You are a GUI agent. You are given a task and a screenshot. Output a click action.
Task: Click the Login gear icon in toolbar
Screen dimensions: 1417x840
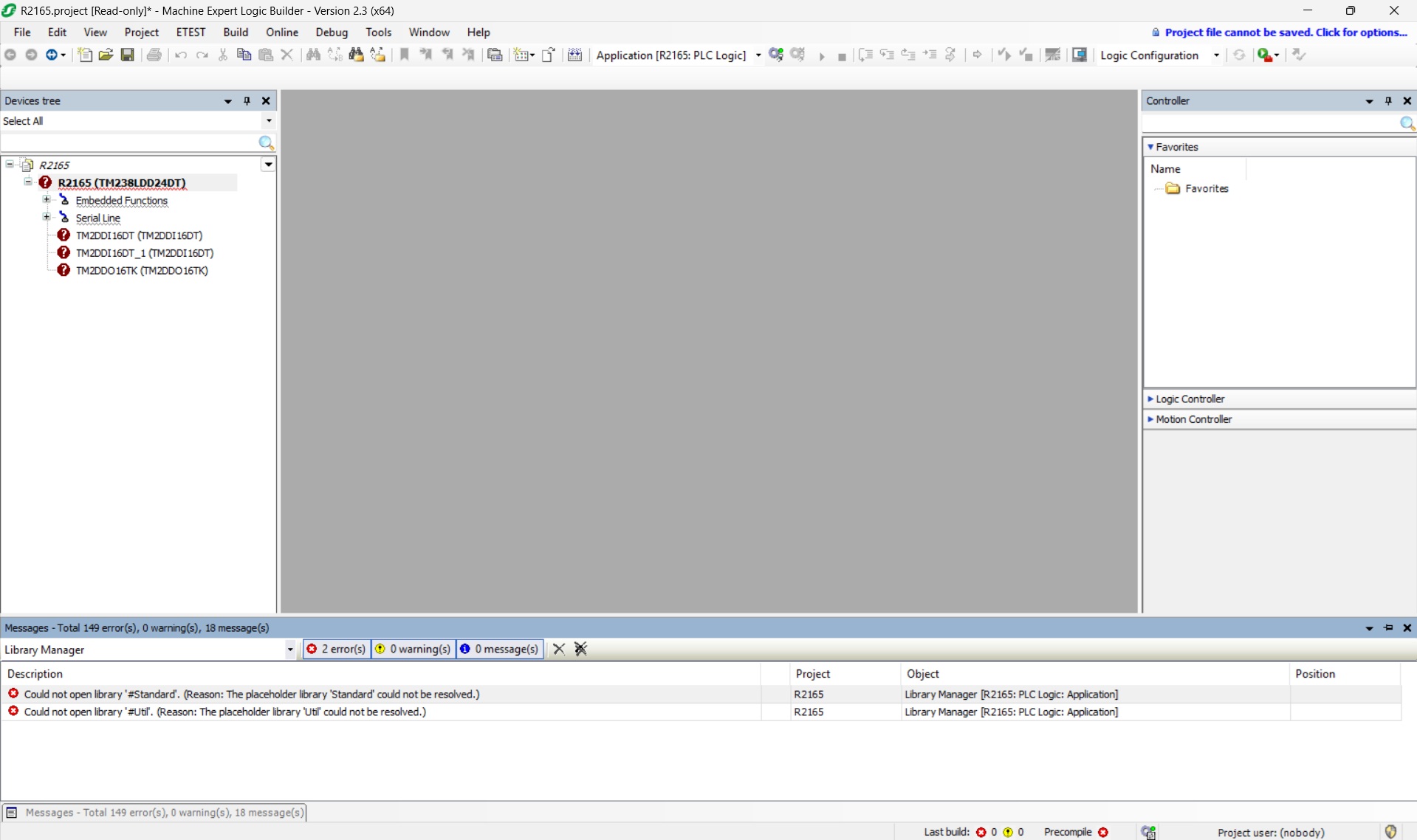(776, 55)
